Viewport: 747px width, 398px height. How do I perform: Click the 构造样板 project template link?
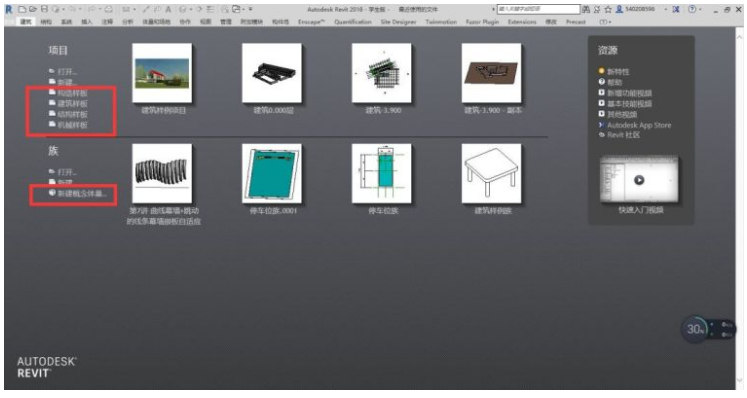(69, 93)
